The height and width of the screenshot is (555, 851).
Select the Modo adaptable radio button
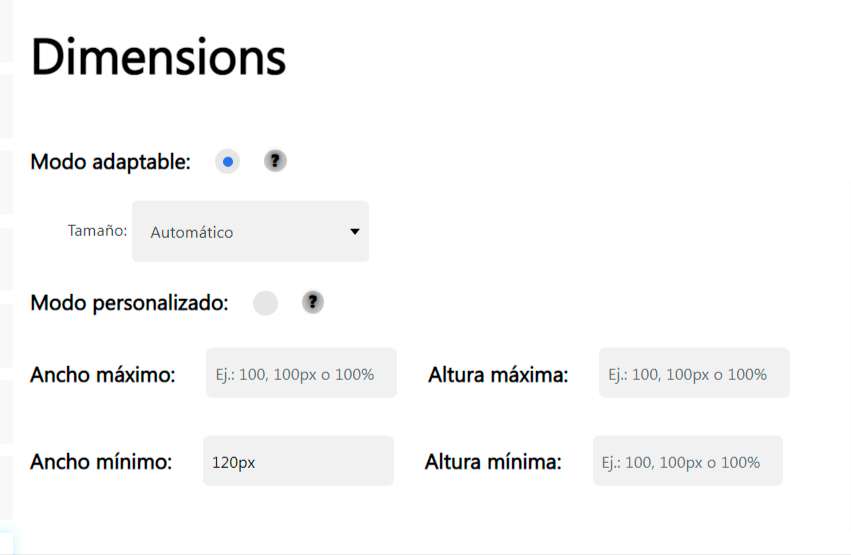(x=227, y=162)
